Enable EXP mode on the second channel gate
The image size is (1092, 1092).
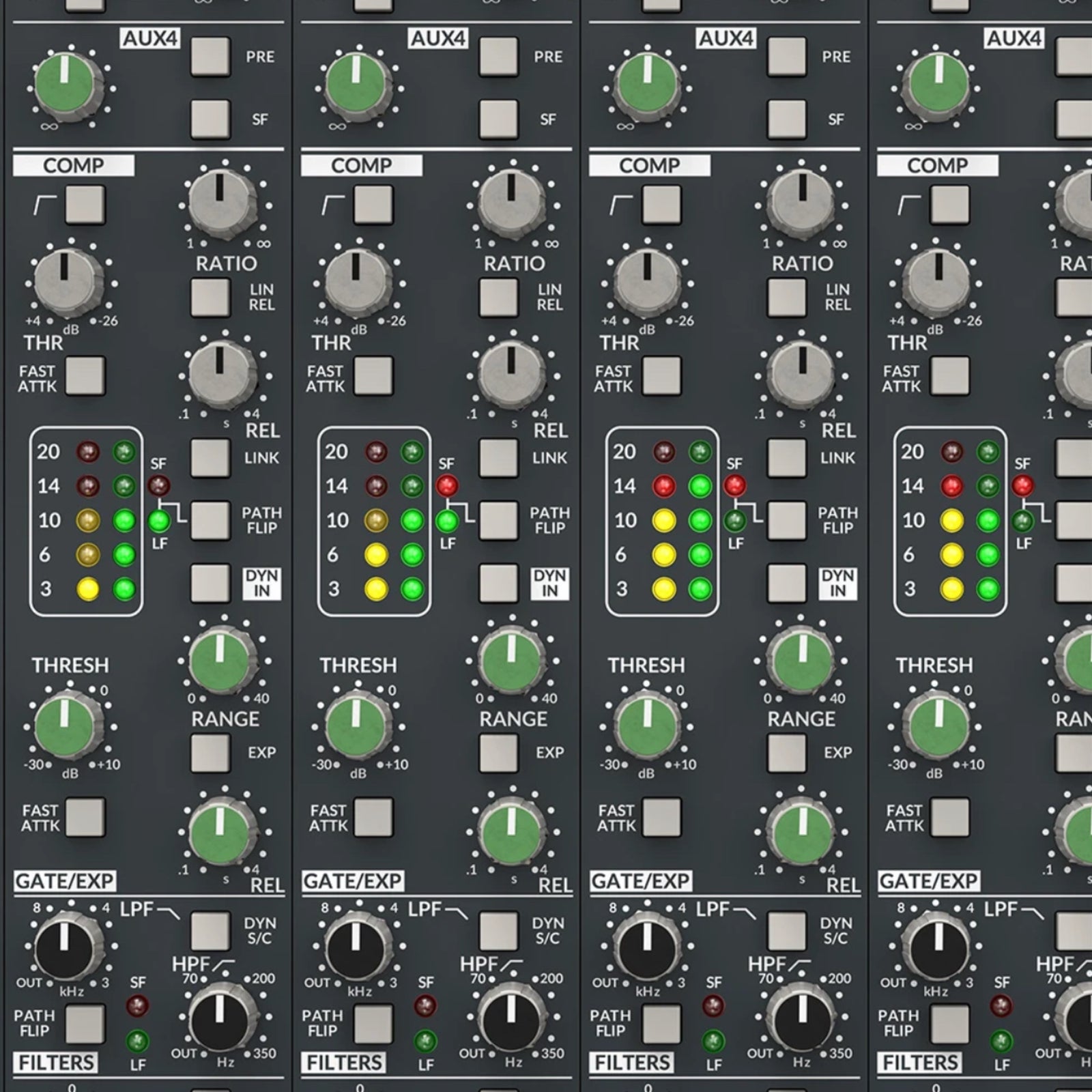[498, 753]
